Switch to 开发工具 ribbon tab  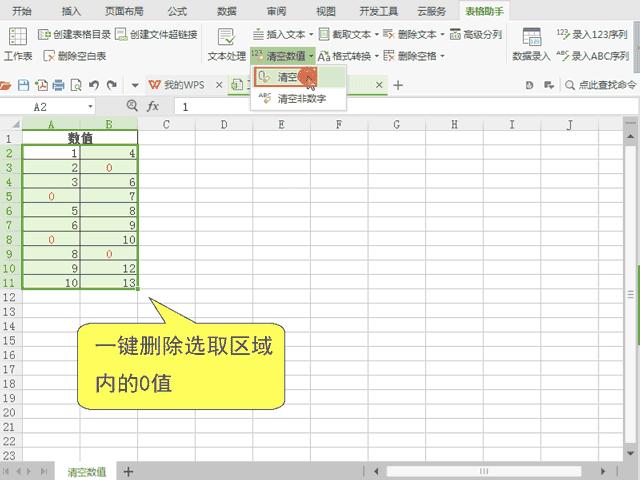point(378,11)
